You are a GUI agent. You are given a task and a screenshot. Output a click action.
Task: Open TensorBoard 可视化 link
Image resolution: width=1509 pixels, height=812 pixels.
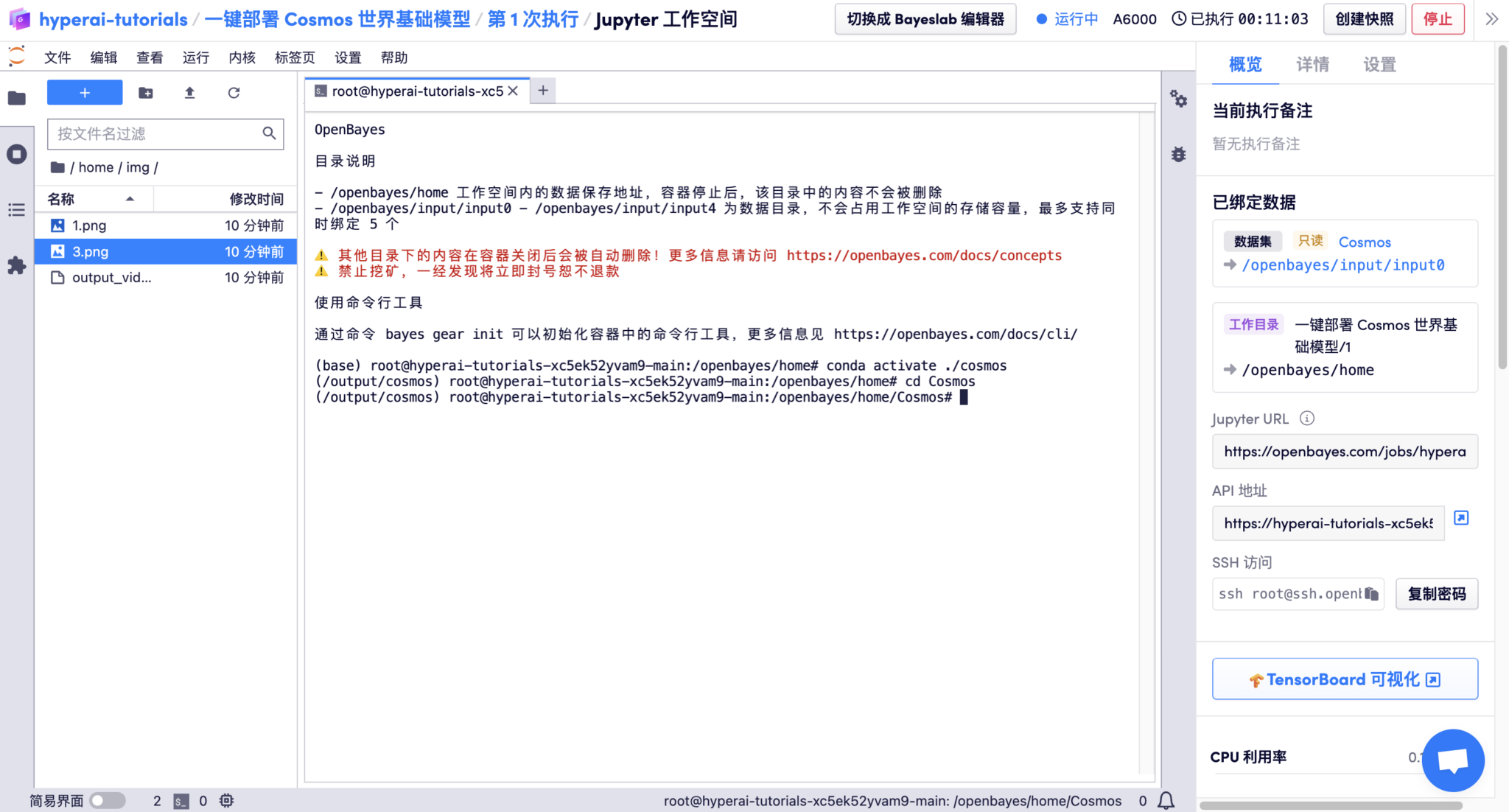click(1345, 679)
